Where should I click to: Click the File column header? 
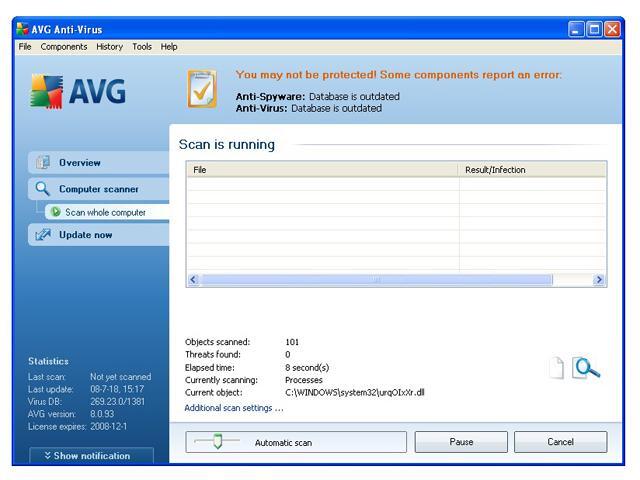click(322, 170)
